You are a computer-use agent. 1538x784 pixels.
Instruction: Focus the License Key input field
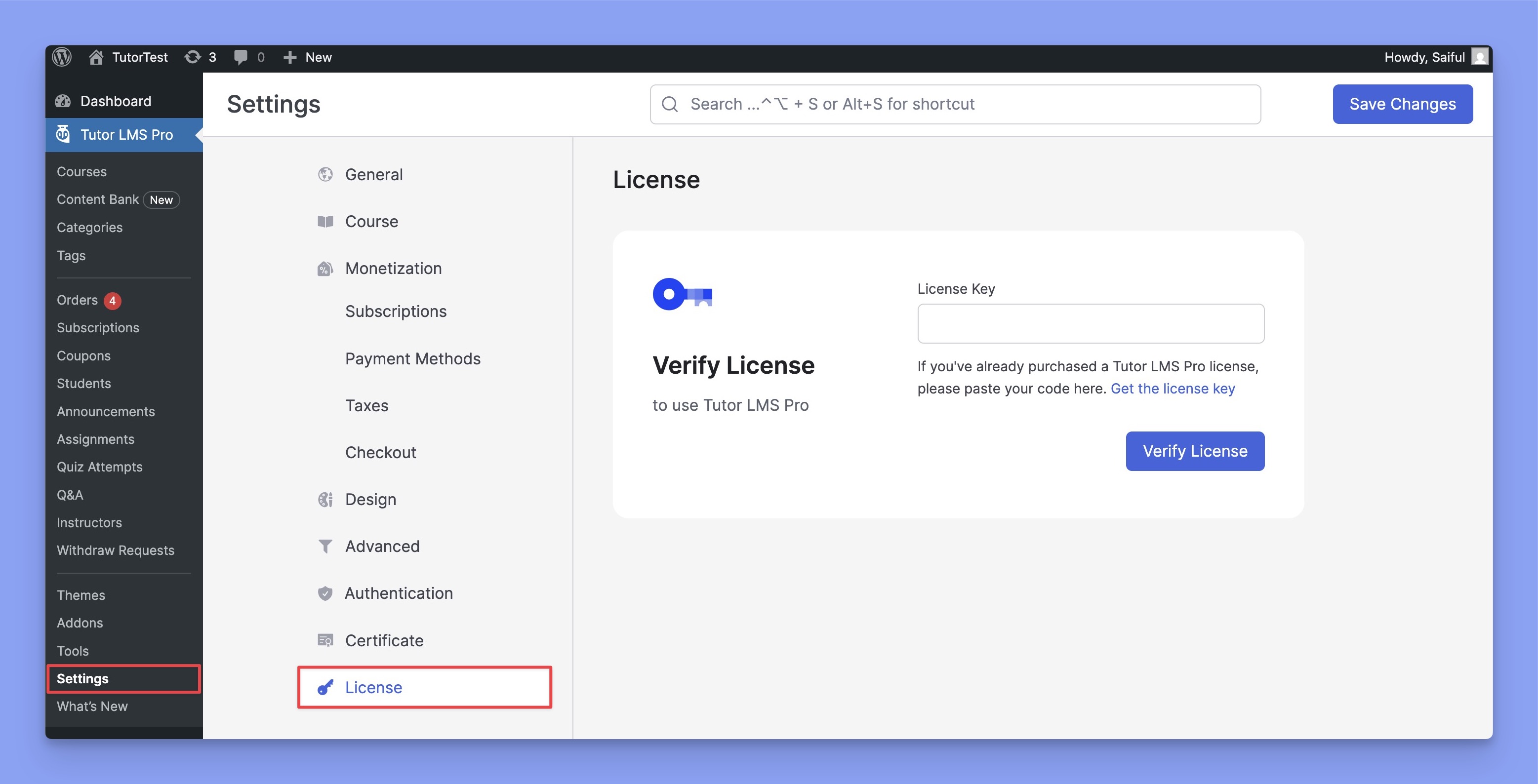coord(1090,323)
